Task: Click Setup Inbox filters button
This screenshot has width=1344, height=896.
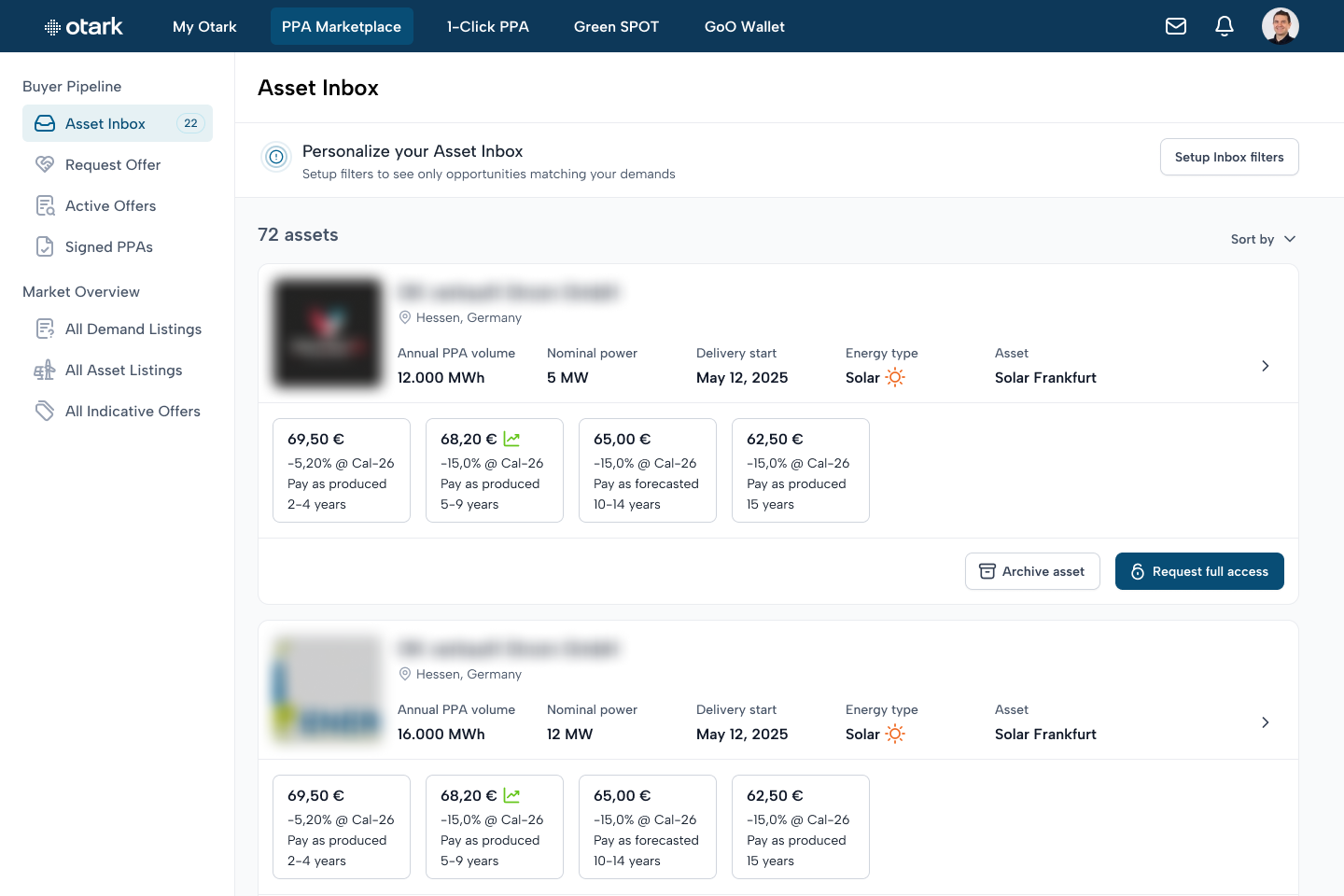Action: tap(1229, 157)
